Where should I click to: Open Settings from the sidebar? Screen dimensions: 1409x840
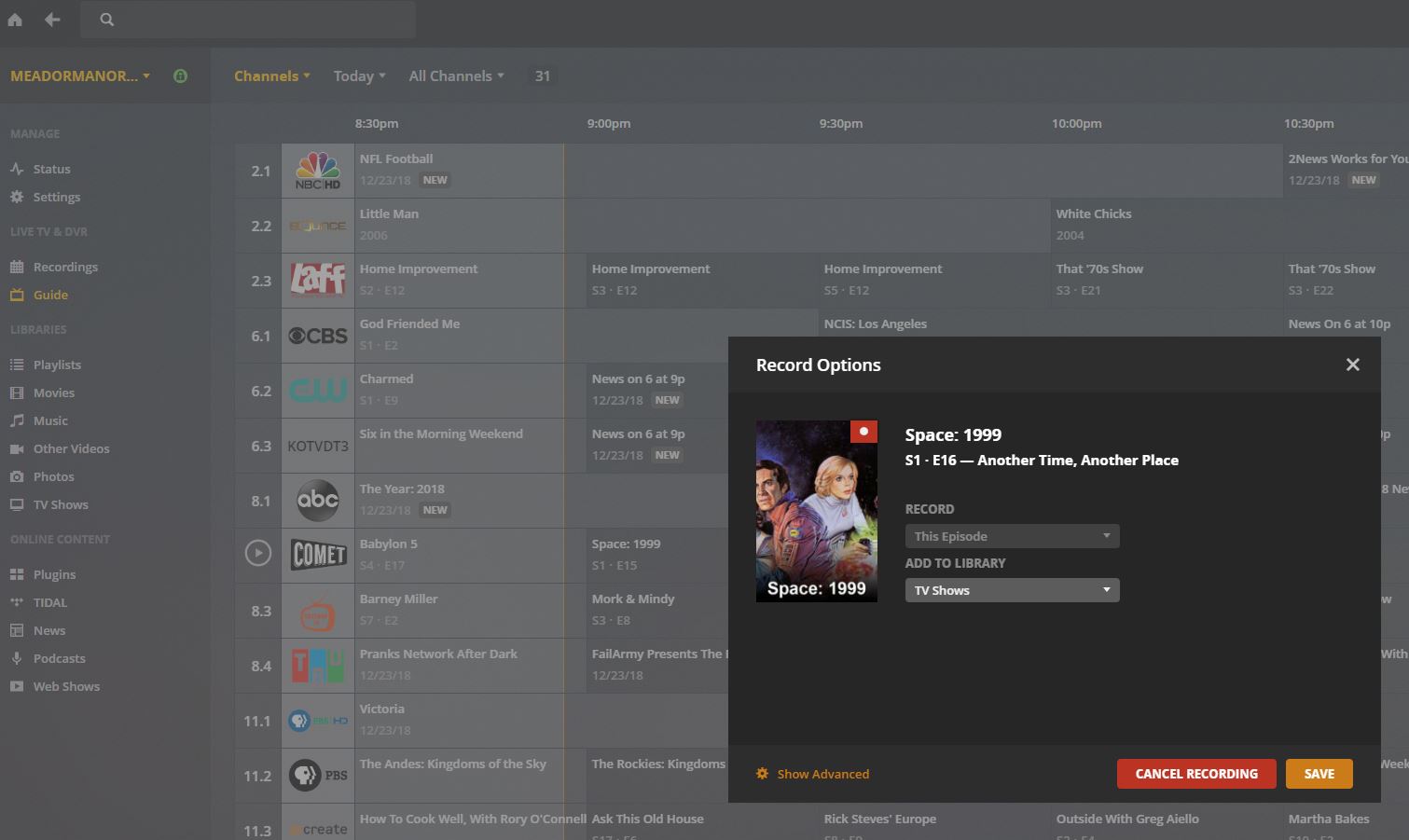coord(56,197)
